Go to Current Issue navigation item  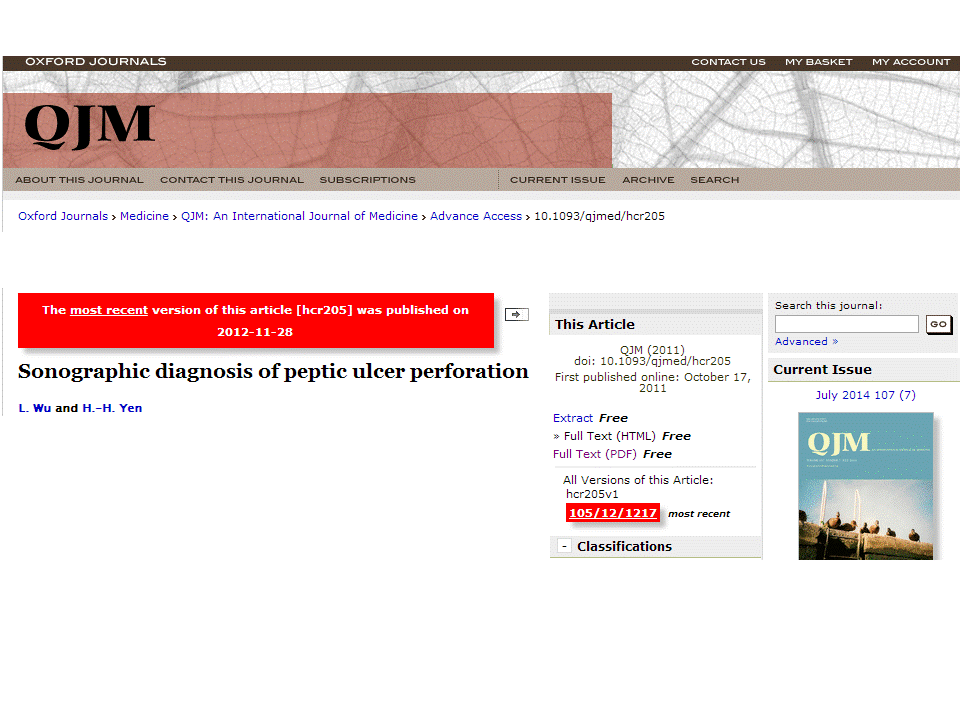558,180
